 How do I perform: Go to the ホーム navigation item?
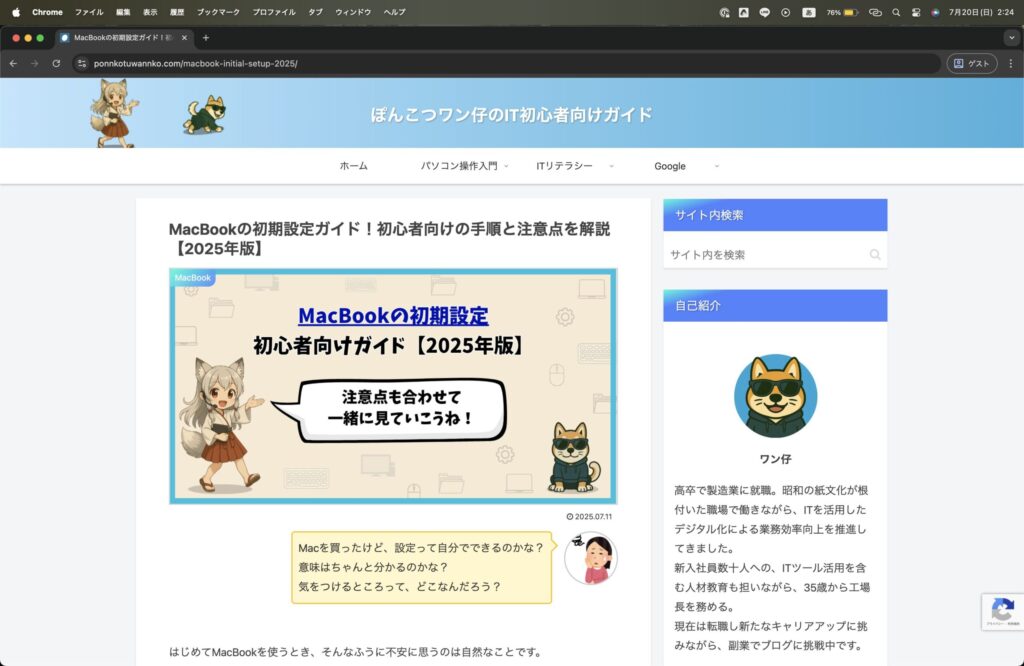coord(353,166)
